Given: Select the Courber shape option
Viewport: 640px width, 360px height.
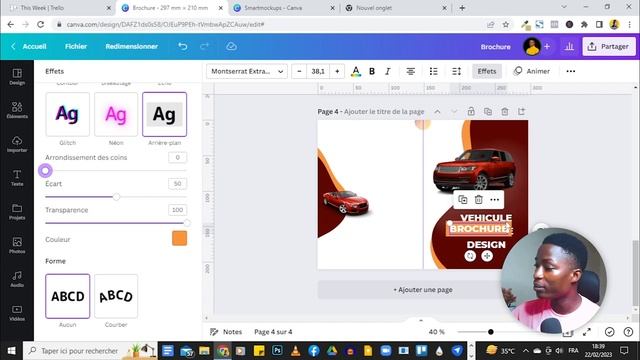Looking at the screenshot, I should coord(116,296).
